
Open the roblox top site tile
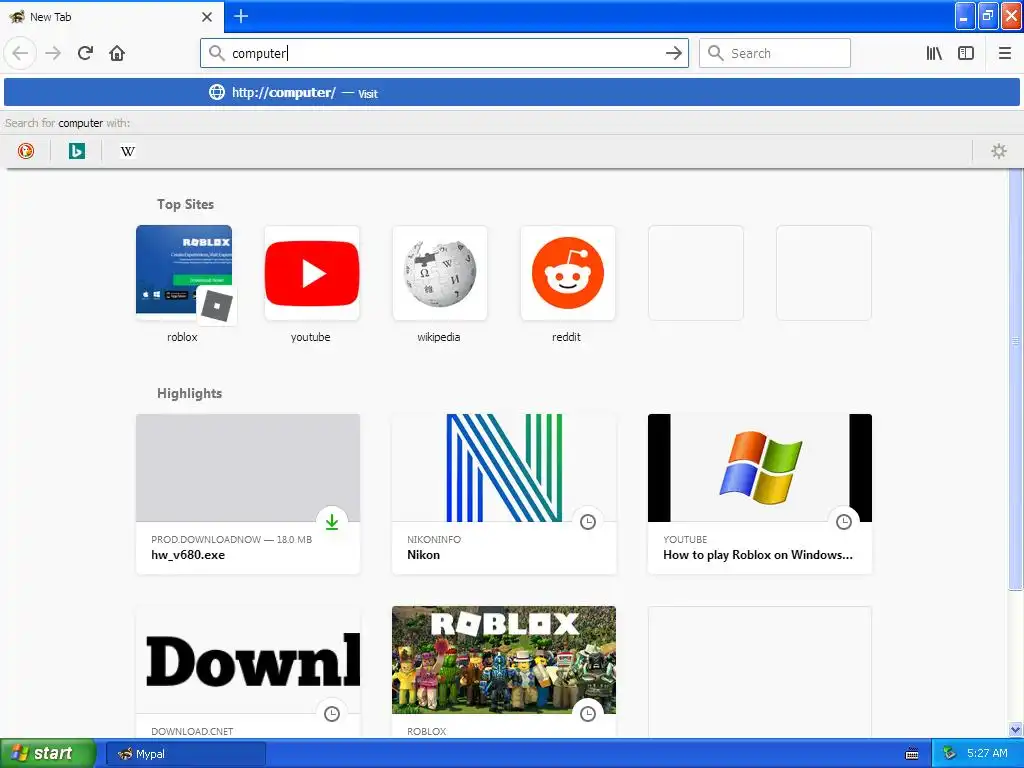click(184, 273)
